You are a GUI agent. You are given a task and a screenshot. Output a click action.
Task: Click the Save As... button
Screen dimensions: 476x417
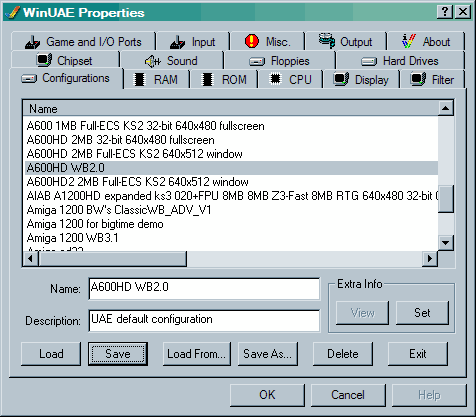268,354
